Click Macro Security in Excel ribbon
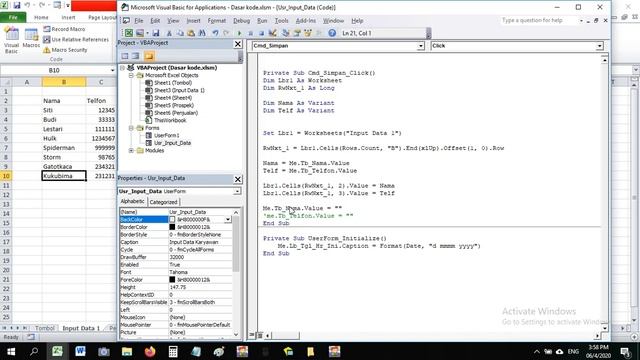This screenshot has height=360, width=640. point(65,50)
